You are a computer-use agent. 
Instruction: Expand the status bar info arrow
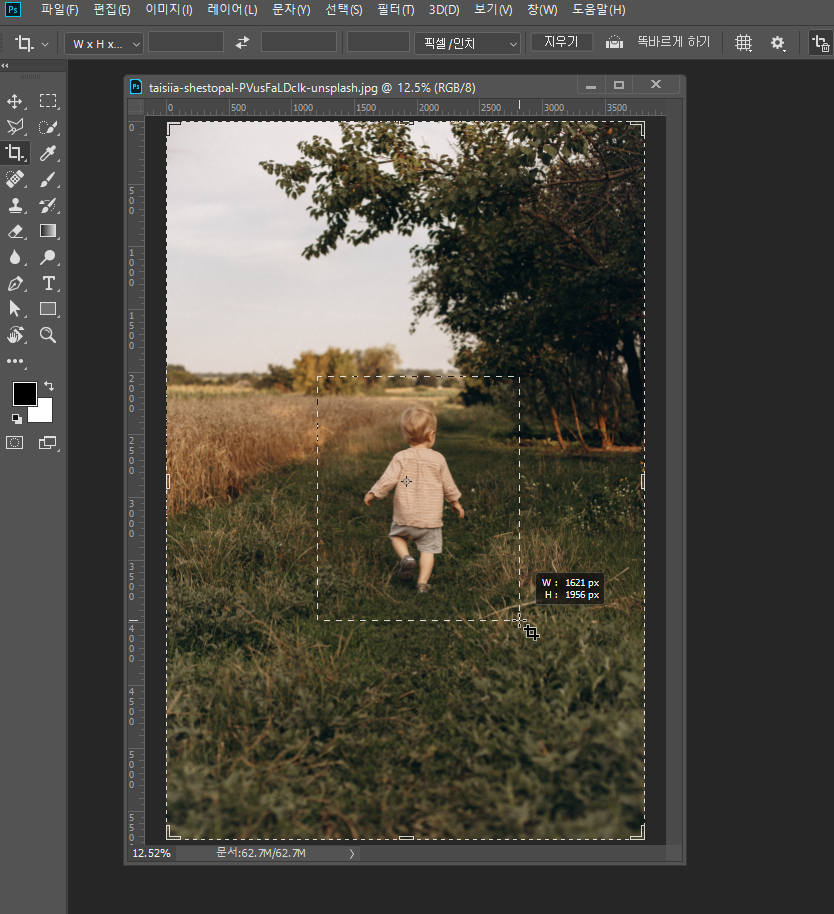[x=351, y=853]
